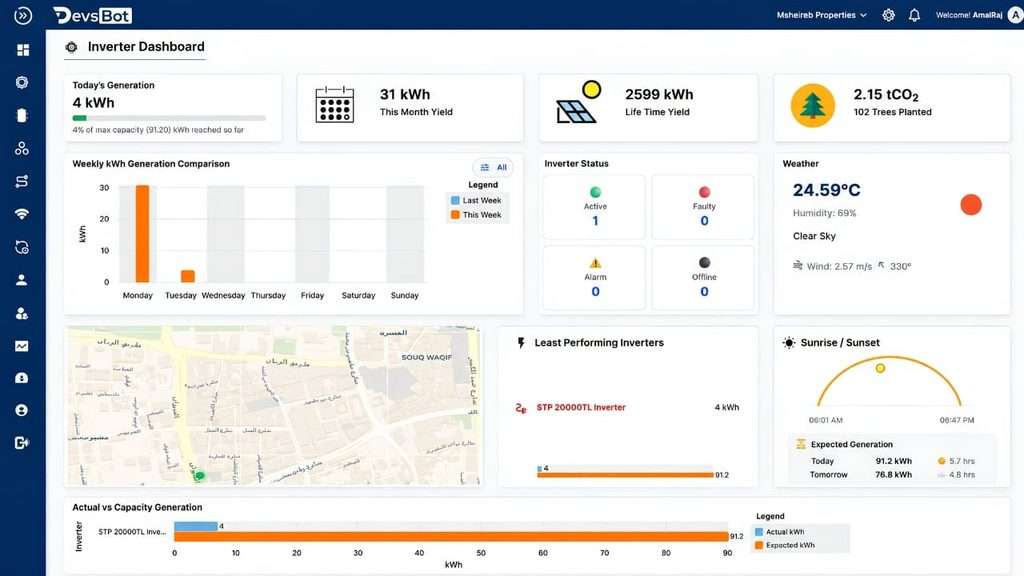The height and width of the screenshot is (576, 1024).
Task: Toggle Expected kWh legend entry
Action: pos(784,545)
